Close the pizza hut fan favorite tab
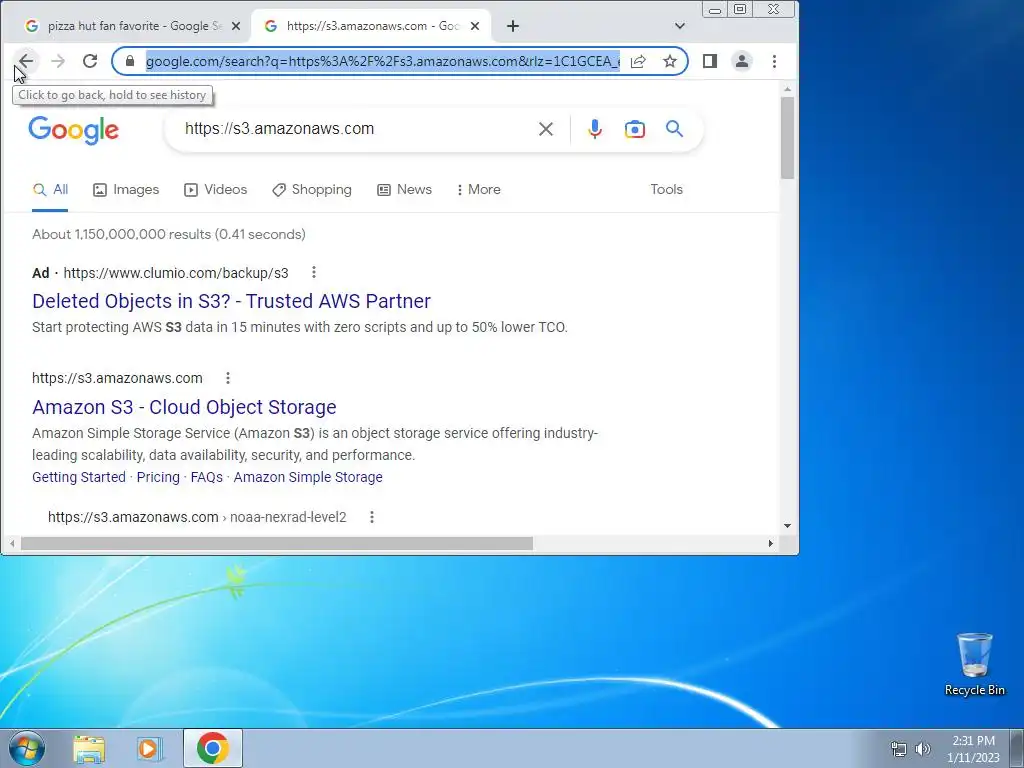The height and width of the screenshot is (768, 1024). point(236,25)
